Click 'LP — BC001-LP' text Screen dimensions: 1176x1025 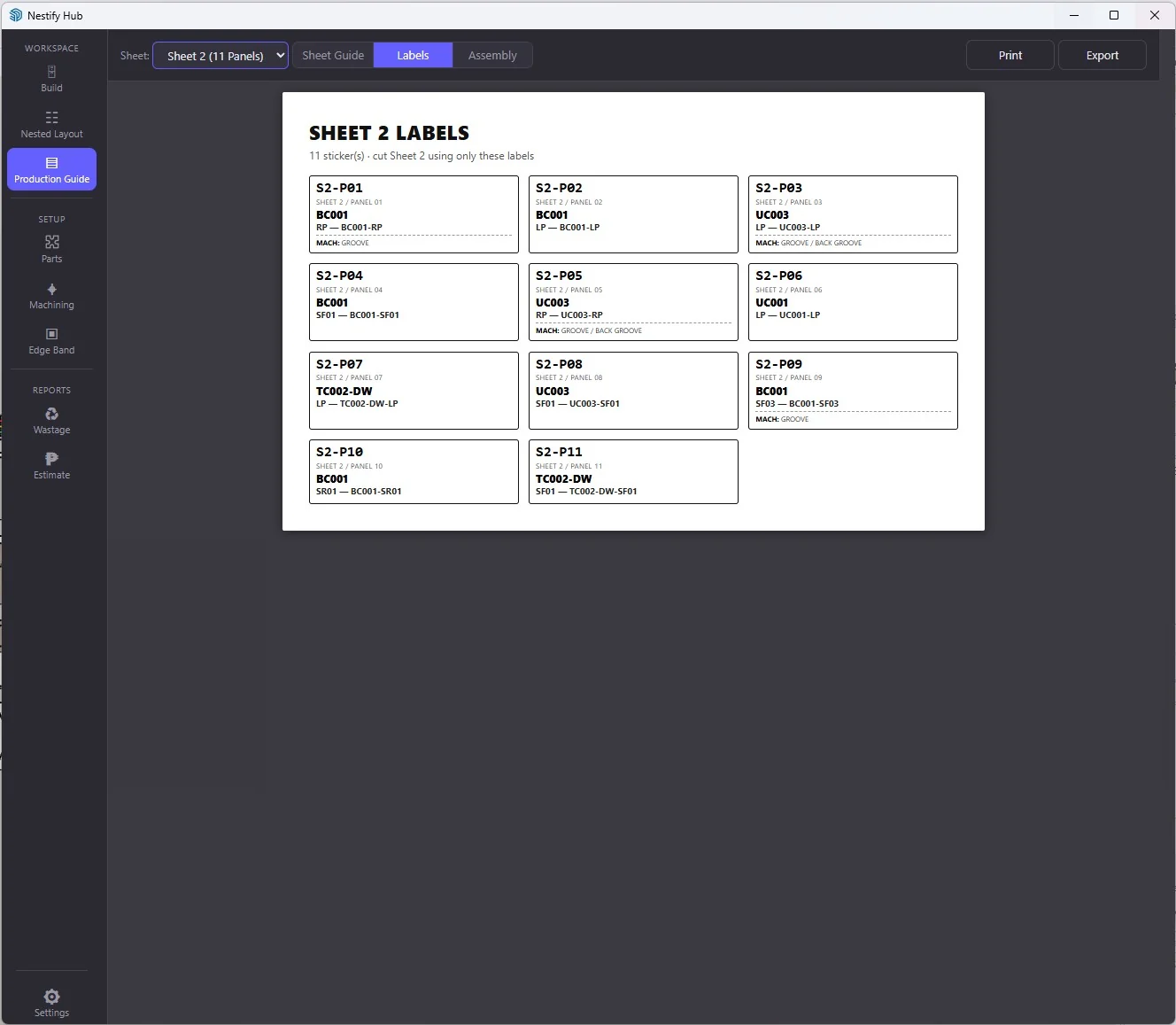pyautogui.click(x=568, y=228)
